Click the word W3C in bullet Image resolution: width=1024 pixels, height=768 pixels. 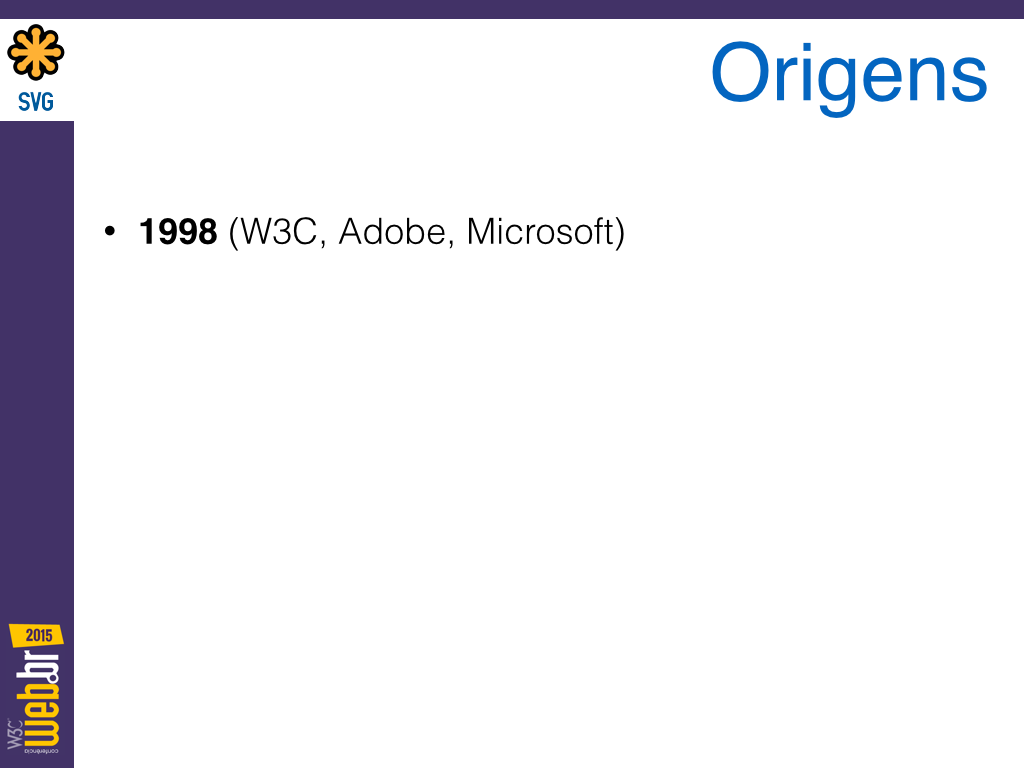tap(280, 232)
